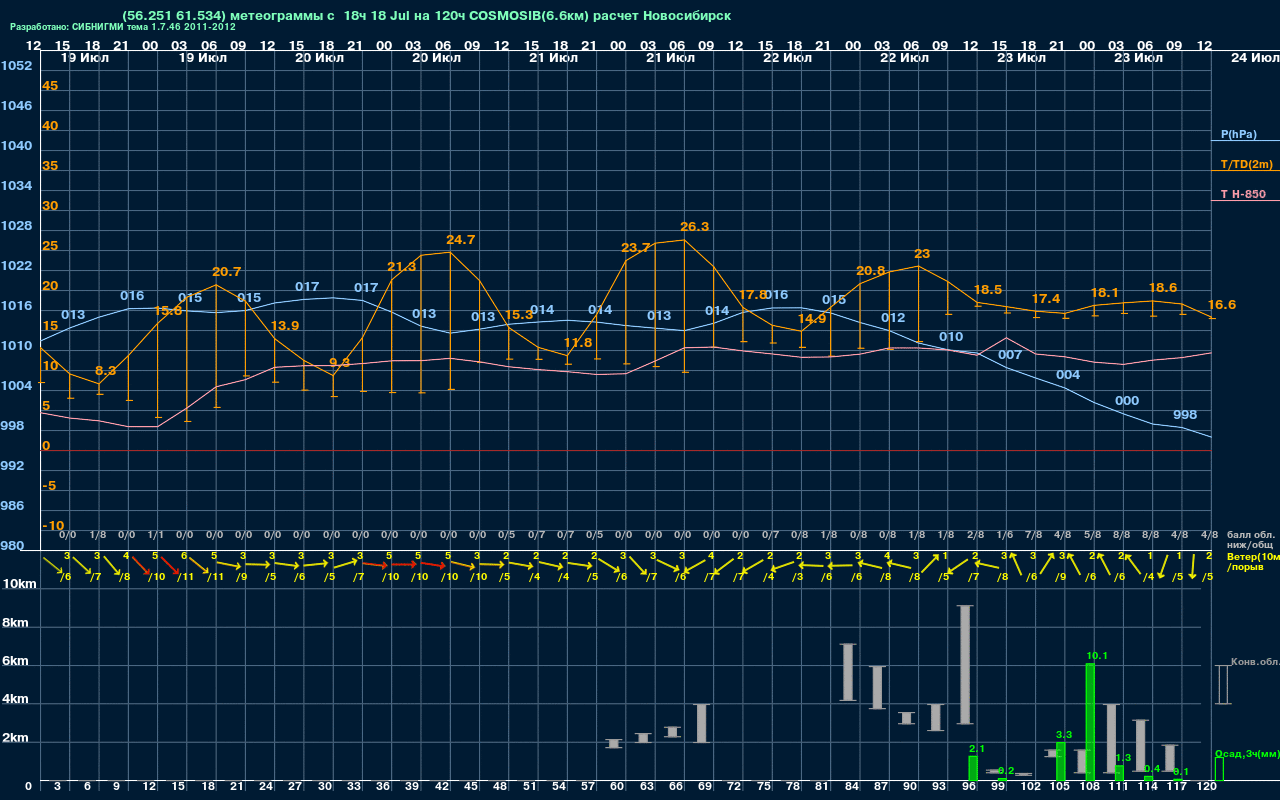Image resolution: width=1280 pixels, height=800 pixels.
Task: Click the tall green 10.1 mm precipitation bar
Action: pyautogui.click(x=1090, y=722)
